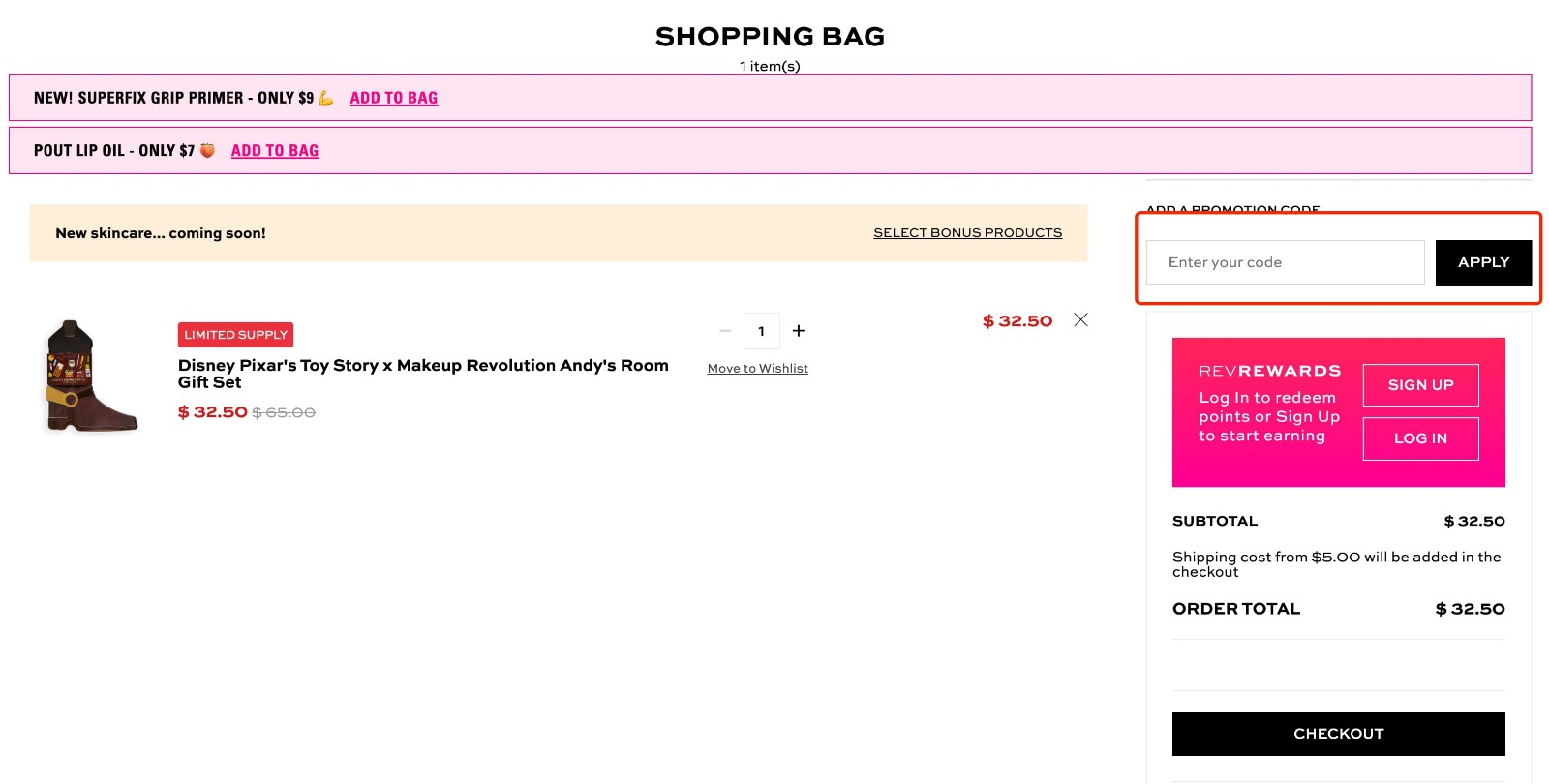This screenshot has width=1549, height=784.
Task: Select the quantity input showing 1
Action: tap(761, 330)
